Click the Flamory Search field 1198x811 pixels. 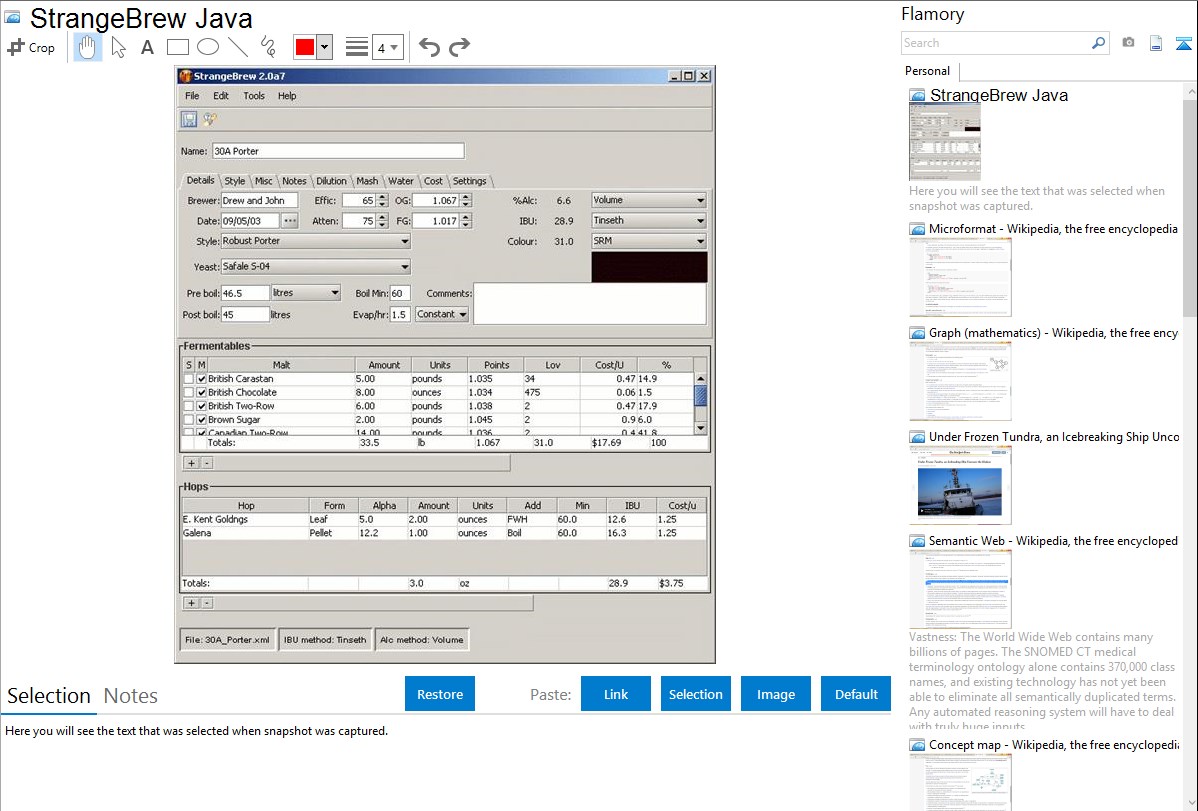point(996,43)
